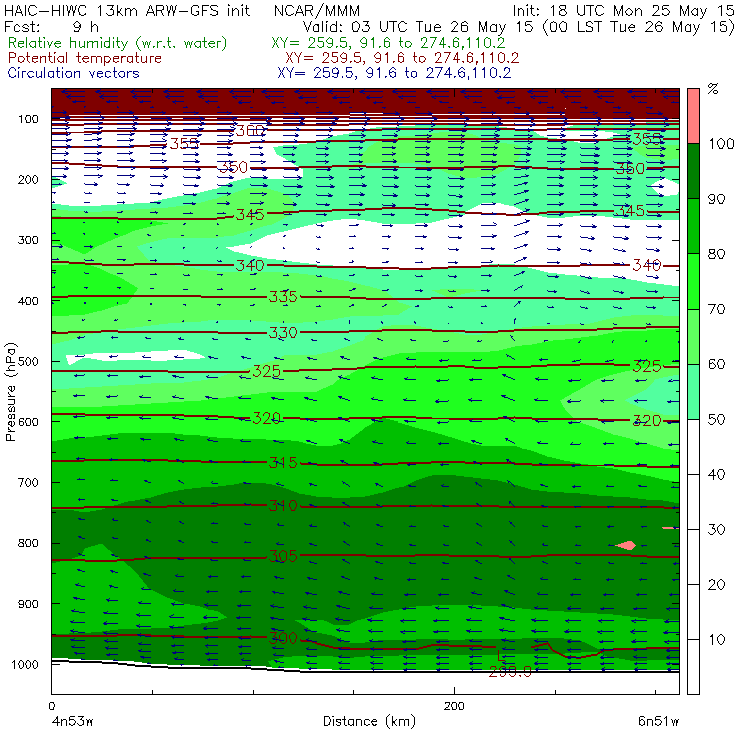
Task: Click the '0' distance axis tick label
Action: (52, 706)
